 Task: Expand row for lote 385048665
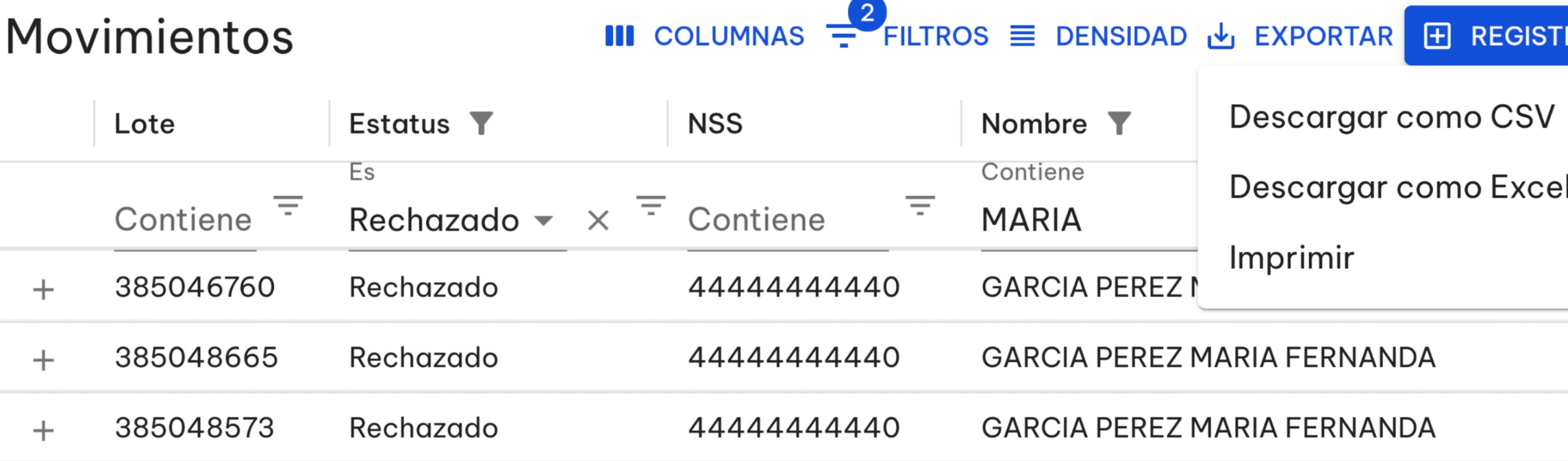tap(43, 360)
